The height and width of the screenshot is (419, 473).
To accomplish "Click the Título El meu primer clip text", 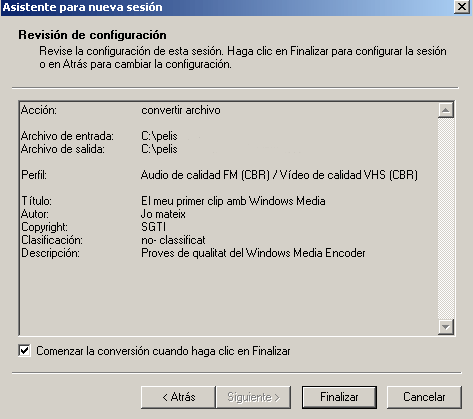I will [x=233, y=201].
